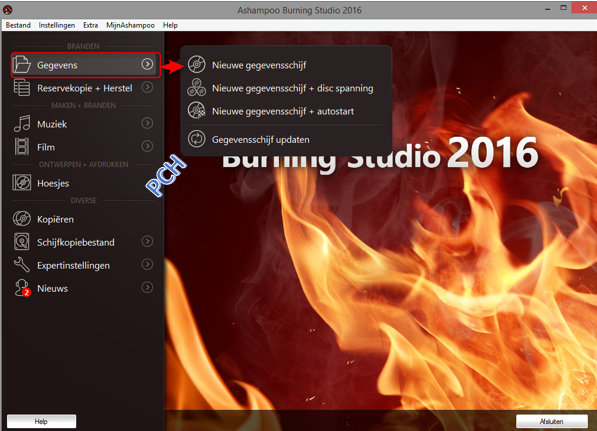
Task: Click the Afsluiten button
Action: click(552, 421)
